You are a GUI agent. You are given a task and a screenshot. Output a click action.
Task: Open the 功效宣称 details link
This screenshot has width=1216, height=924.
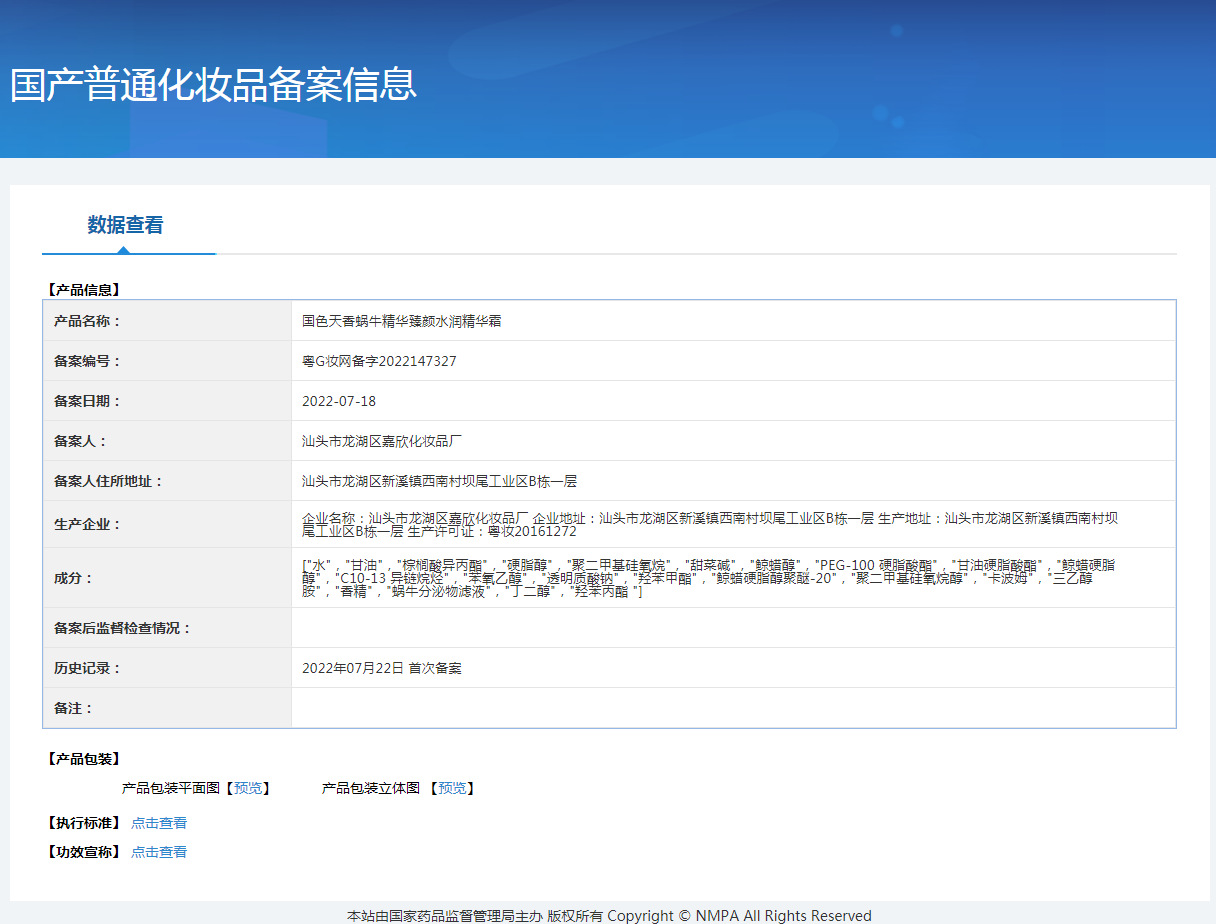tap(158, 852)
